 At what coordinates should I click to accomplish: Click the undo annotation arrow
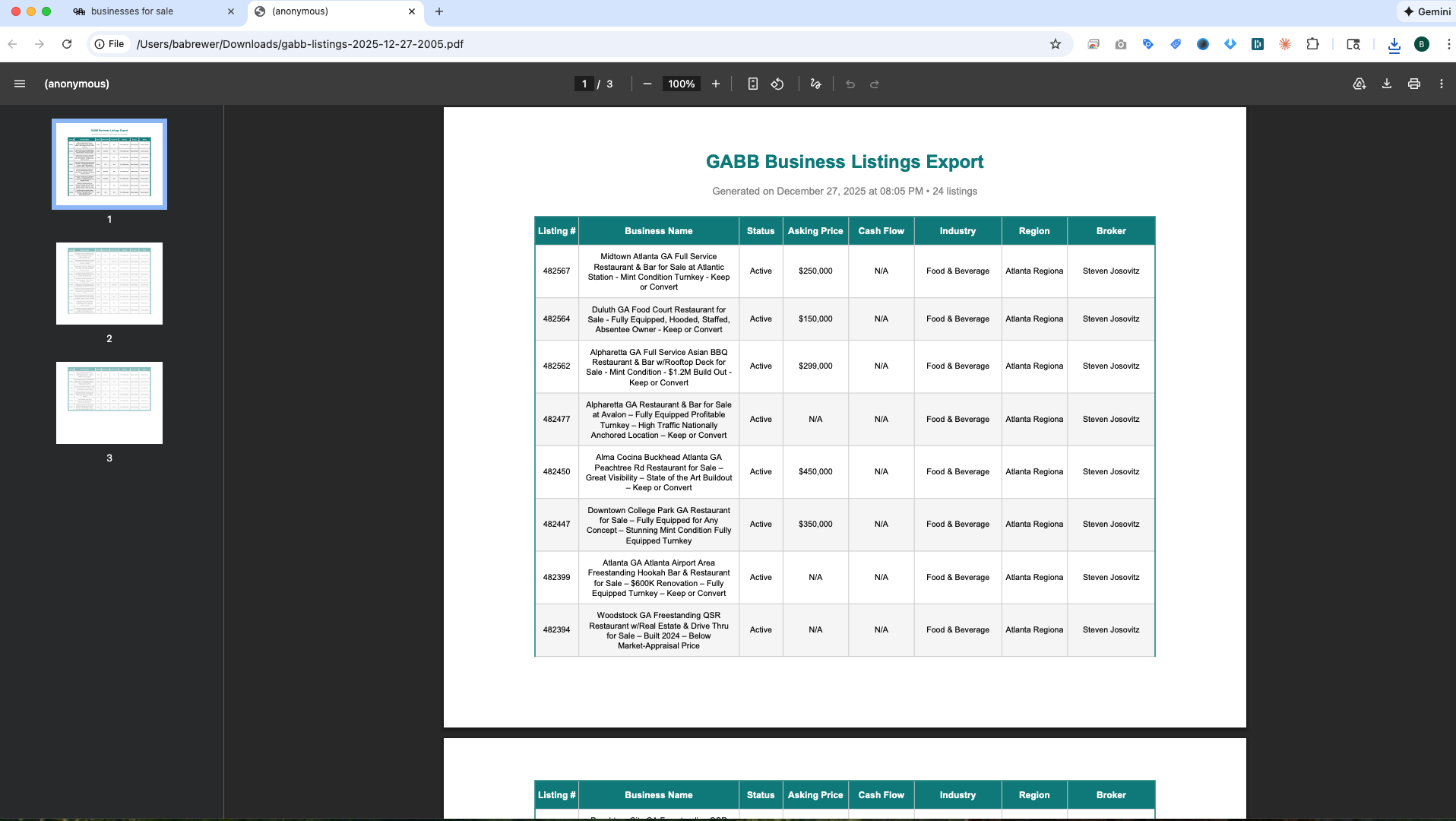click(x=850, y=84)
